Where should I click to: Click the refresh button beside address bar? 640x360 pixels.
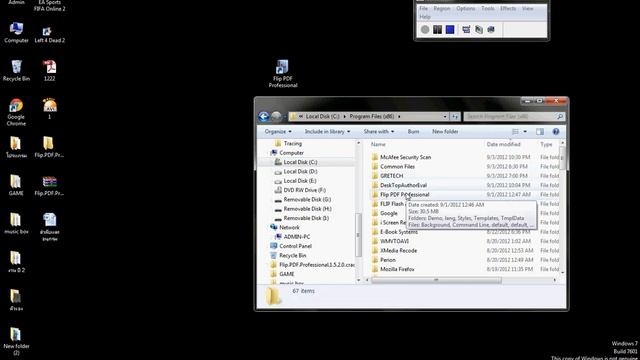455,117
